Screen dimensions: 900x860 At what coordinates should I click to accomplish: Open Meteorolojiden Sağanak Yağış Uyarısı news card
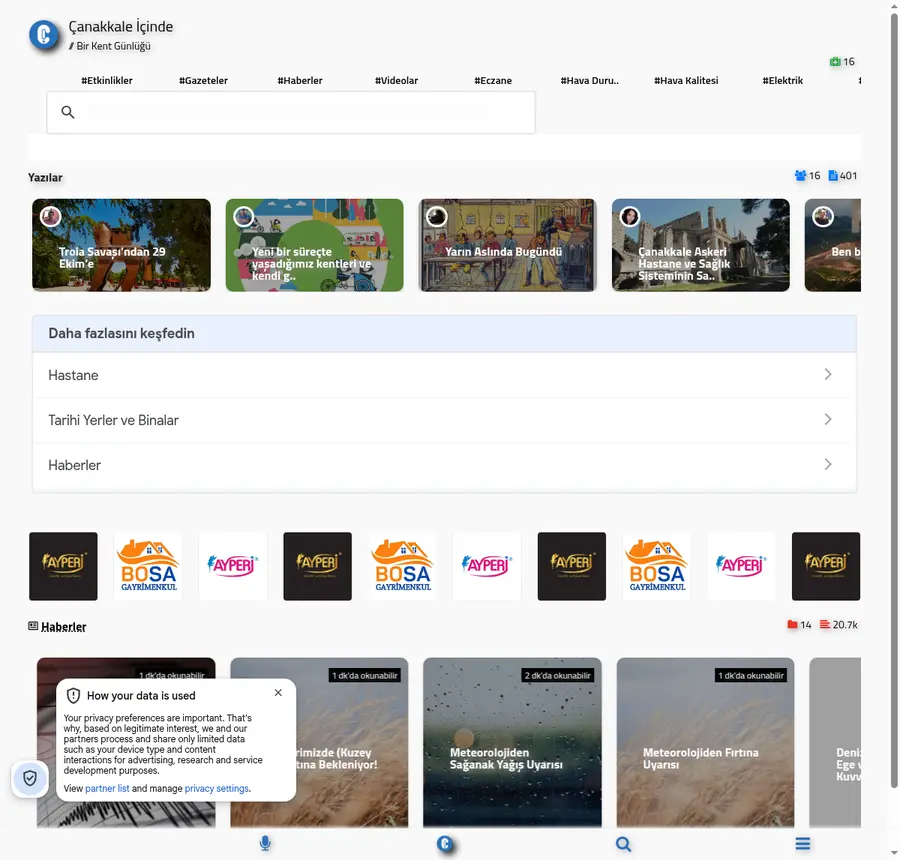tap(512, 743)
